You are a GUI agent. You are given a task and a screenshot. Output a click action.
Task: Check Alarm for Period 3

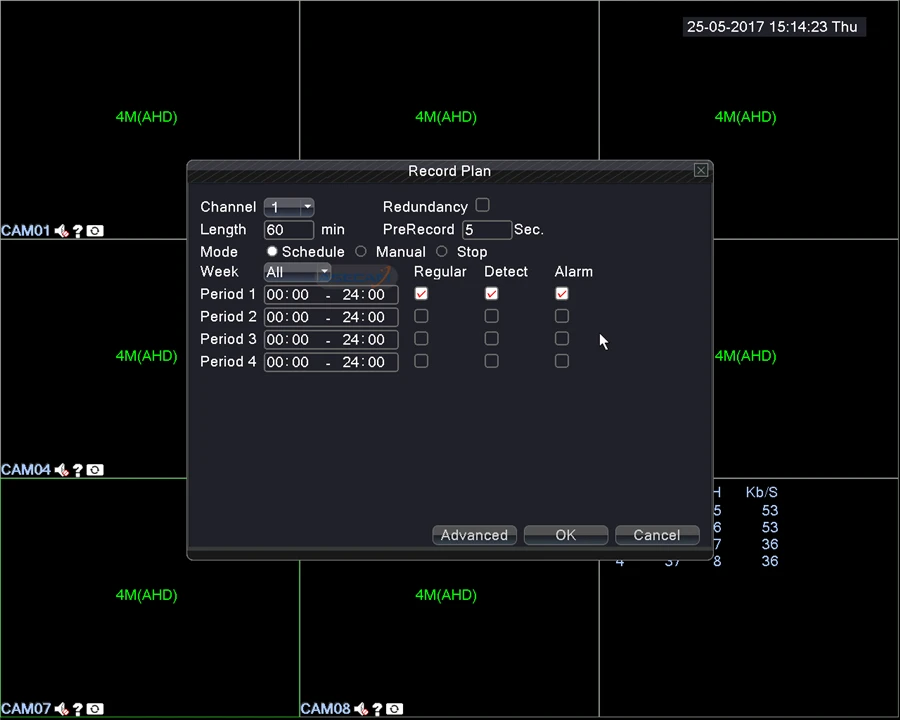[x=562, y=338]
